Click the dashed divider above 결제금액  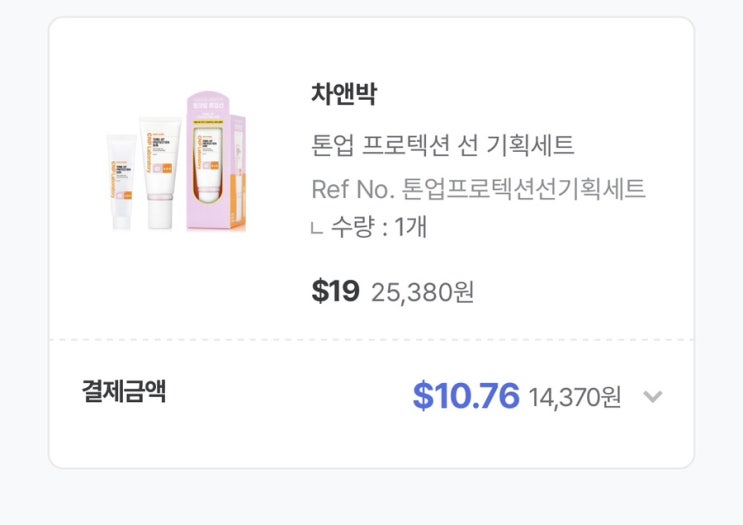tap(371, 340)
